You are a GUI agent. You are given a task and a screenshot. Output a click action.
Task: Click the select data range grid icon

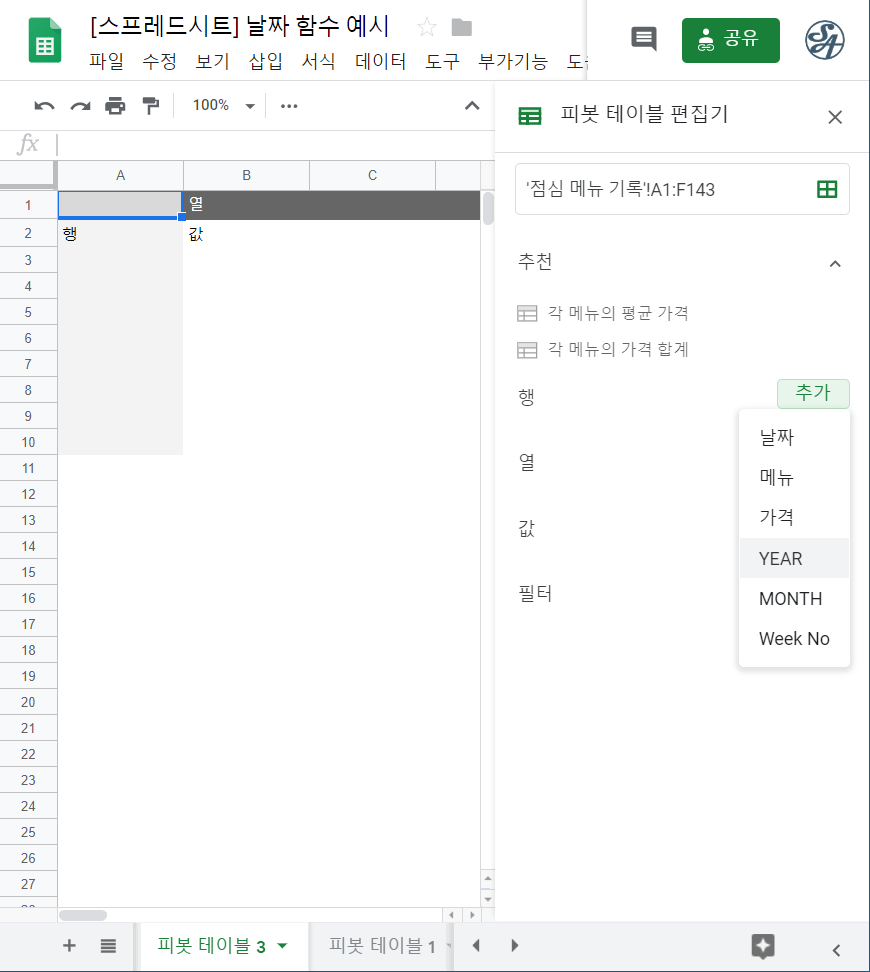pyautogui.click(x=827, y=189)
